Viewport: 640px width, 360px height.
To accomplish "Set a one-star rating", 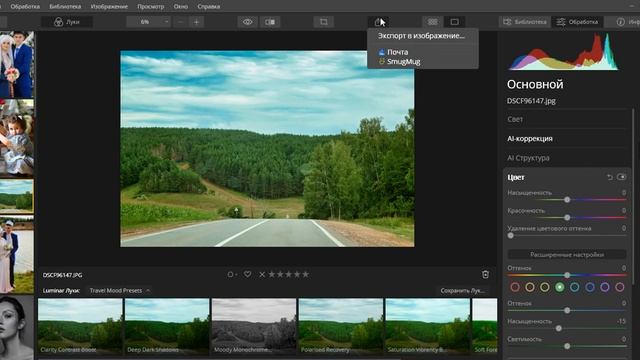I will pos(271,274).
